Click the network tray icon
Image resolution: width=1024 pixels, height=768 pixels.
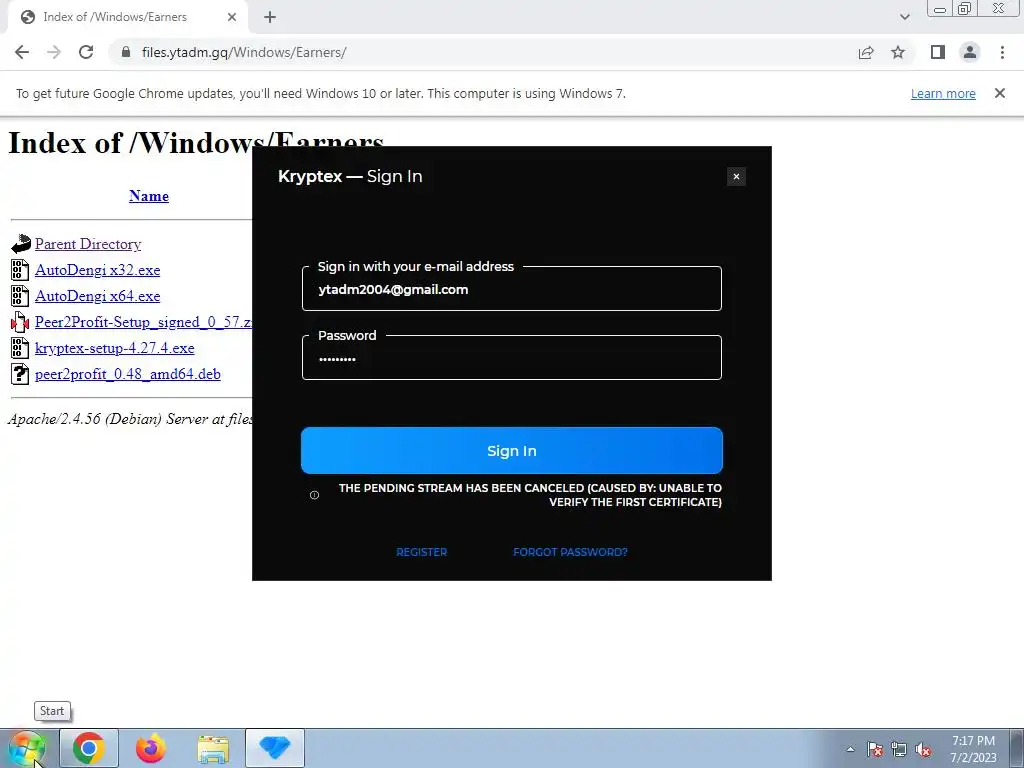899,749
